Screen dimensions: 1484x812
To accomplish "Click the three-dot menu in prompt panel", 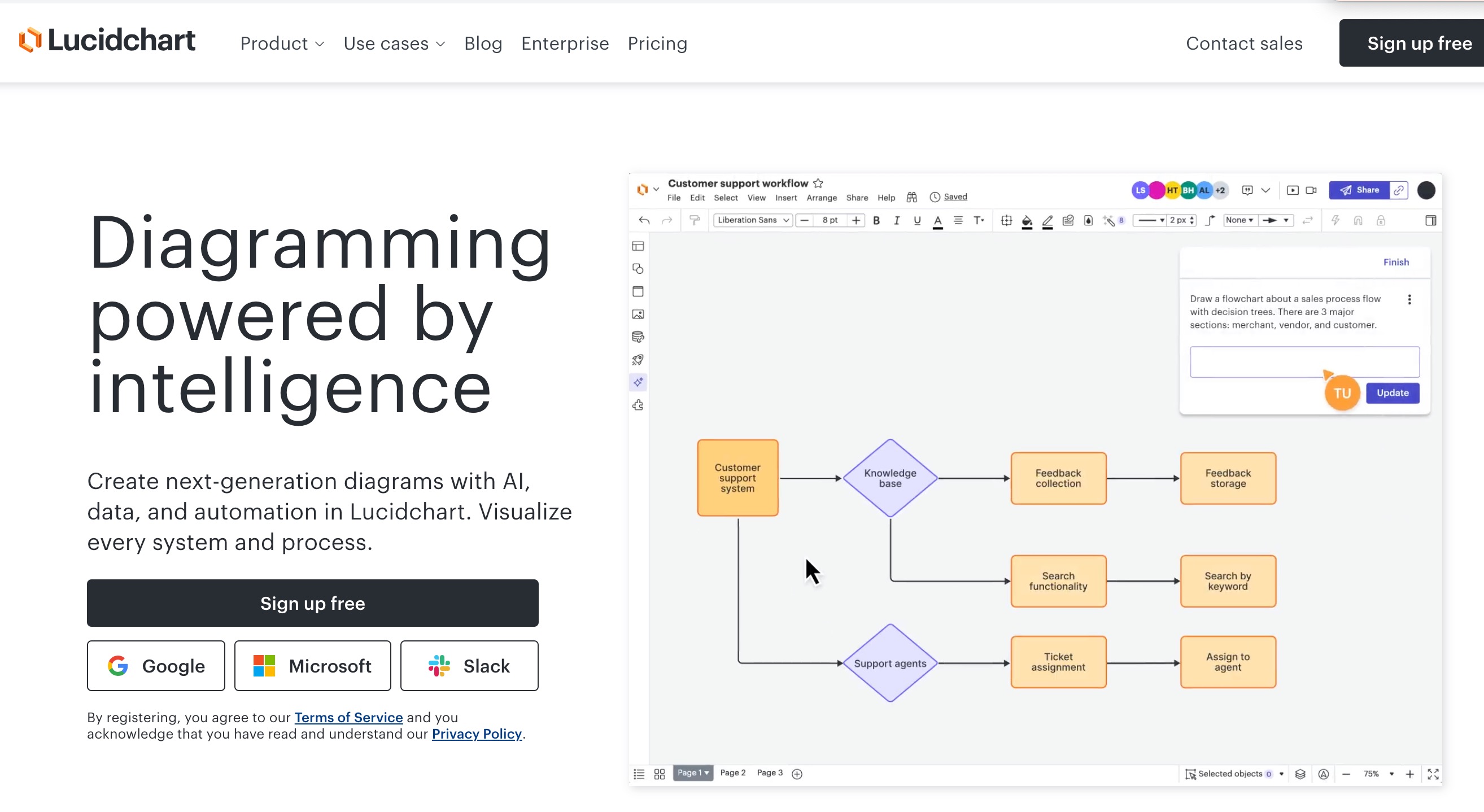I will pos(1409,299).
